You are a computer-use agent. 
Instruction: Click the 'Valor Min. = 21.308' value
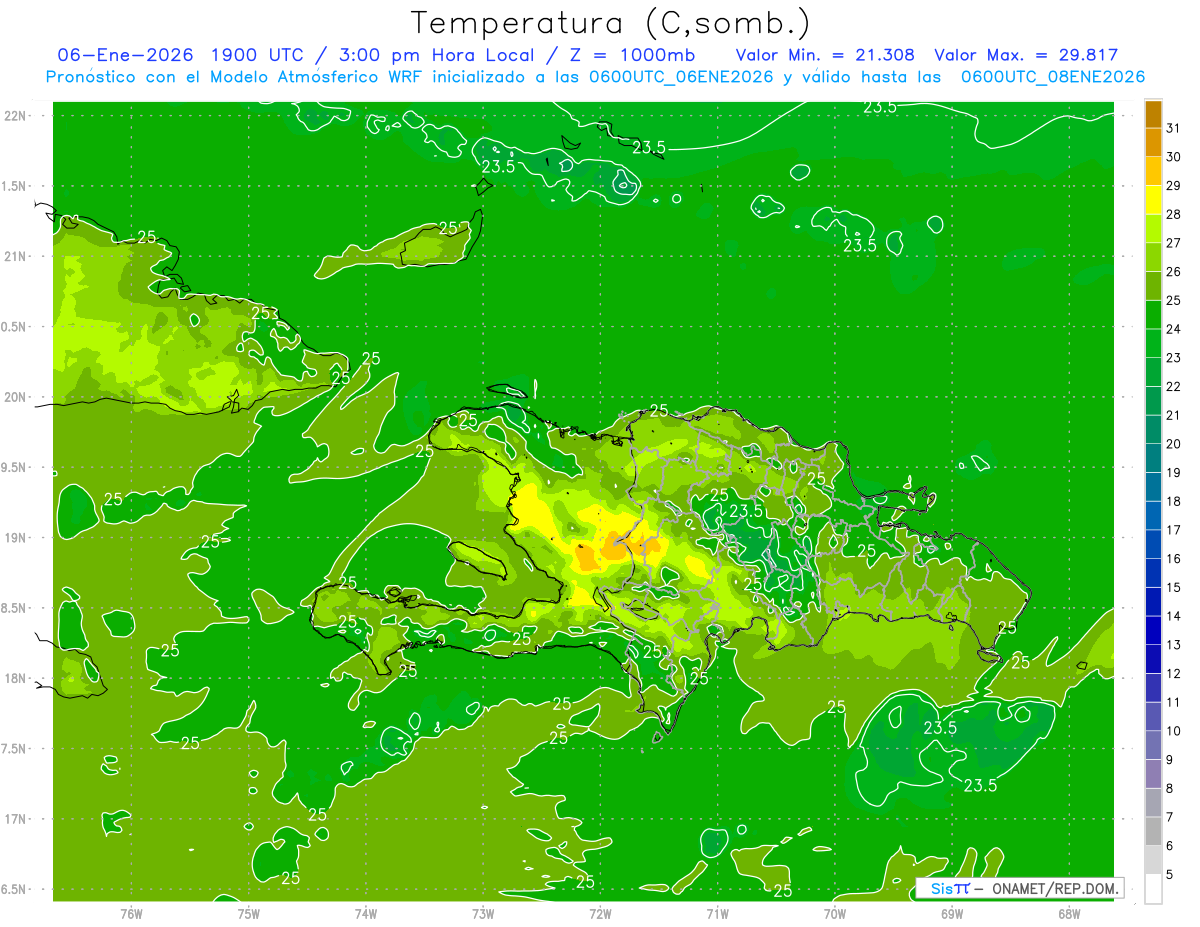[827, 55]
